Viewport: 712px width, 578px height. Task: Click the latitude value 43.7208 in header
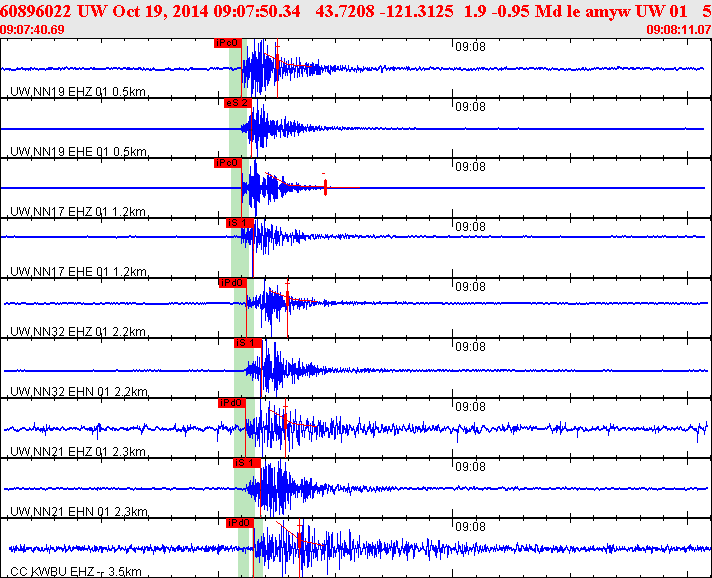click(343, 11)
